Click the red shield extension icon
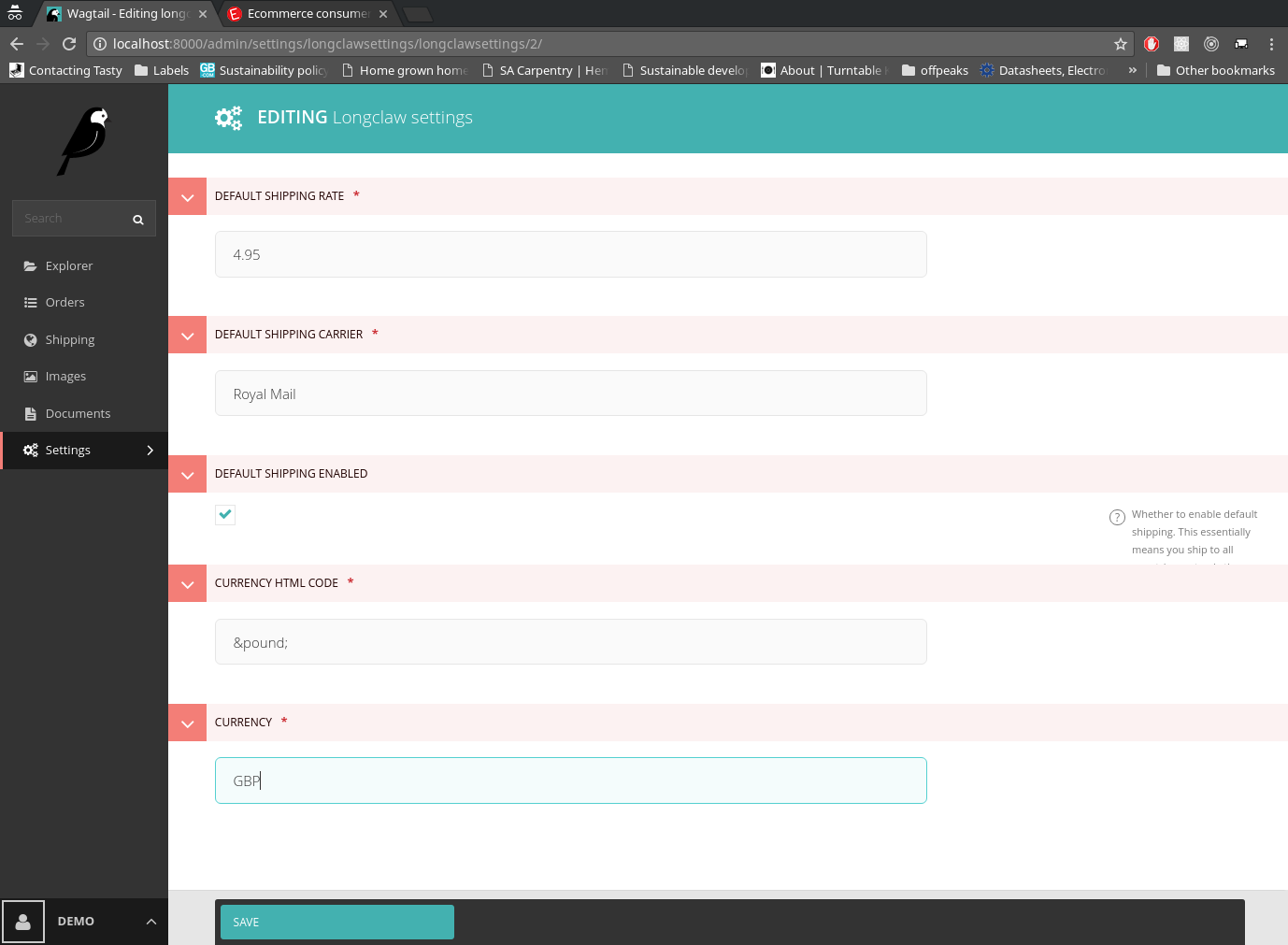 (1152, 44)
